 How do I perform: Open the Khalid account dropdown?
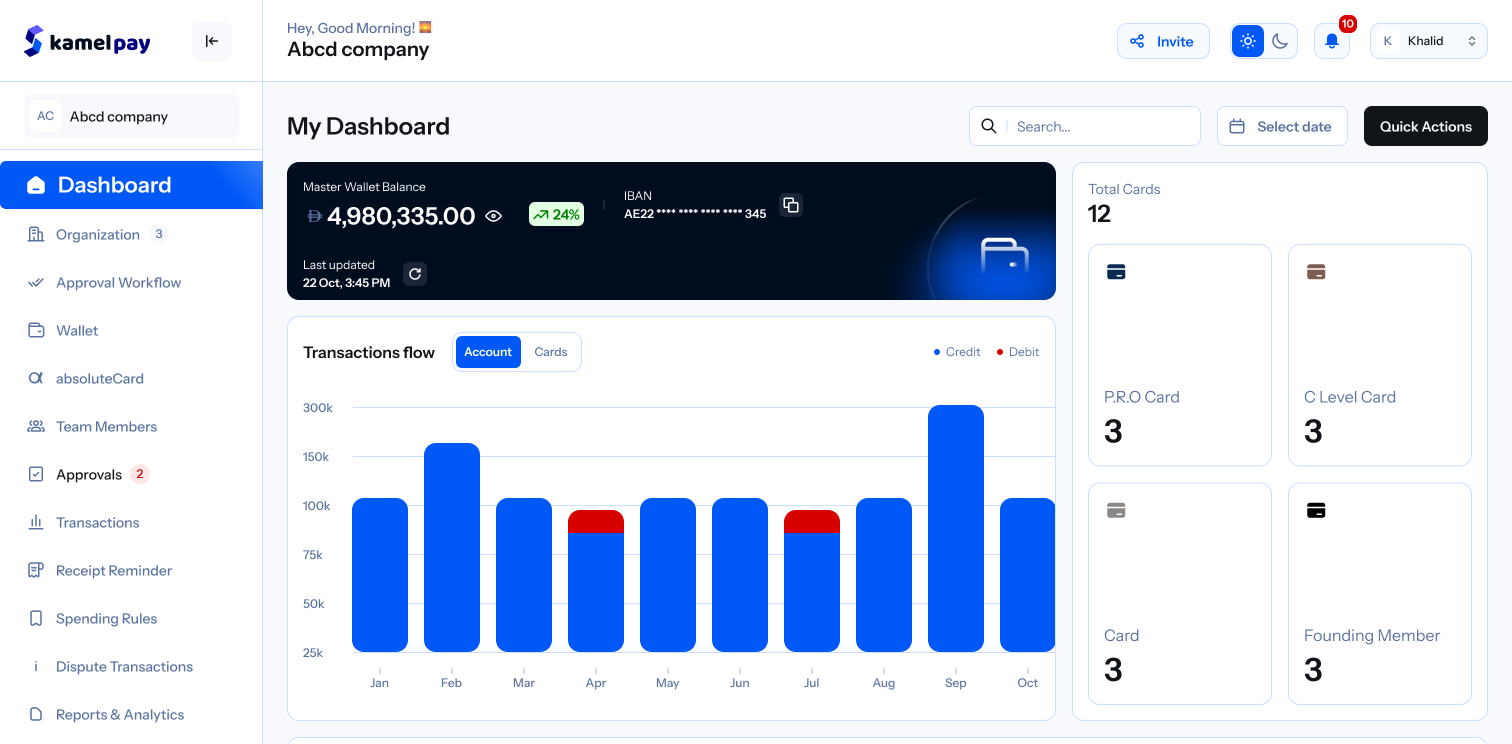click(x=1428, y=40)
